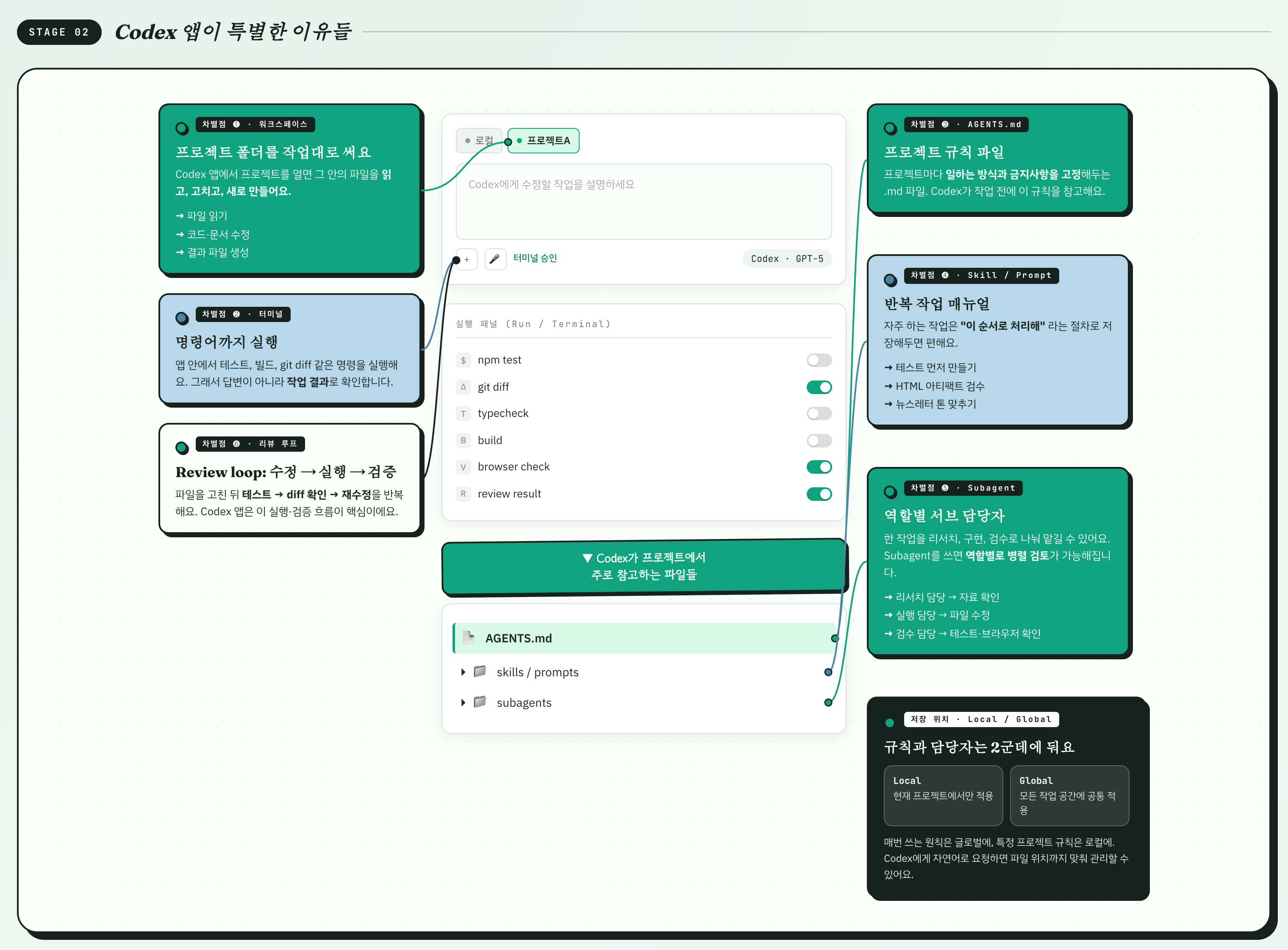This screenshot has height=950, width=1288.
Task: Toggle the npm test switch
Action: pyautogui.click(x=819, y=361)
